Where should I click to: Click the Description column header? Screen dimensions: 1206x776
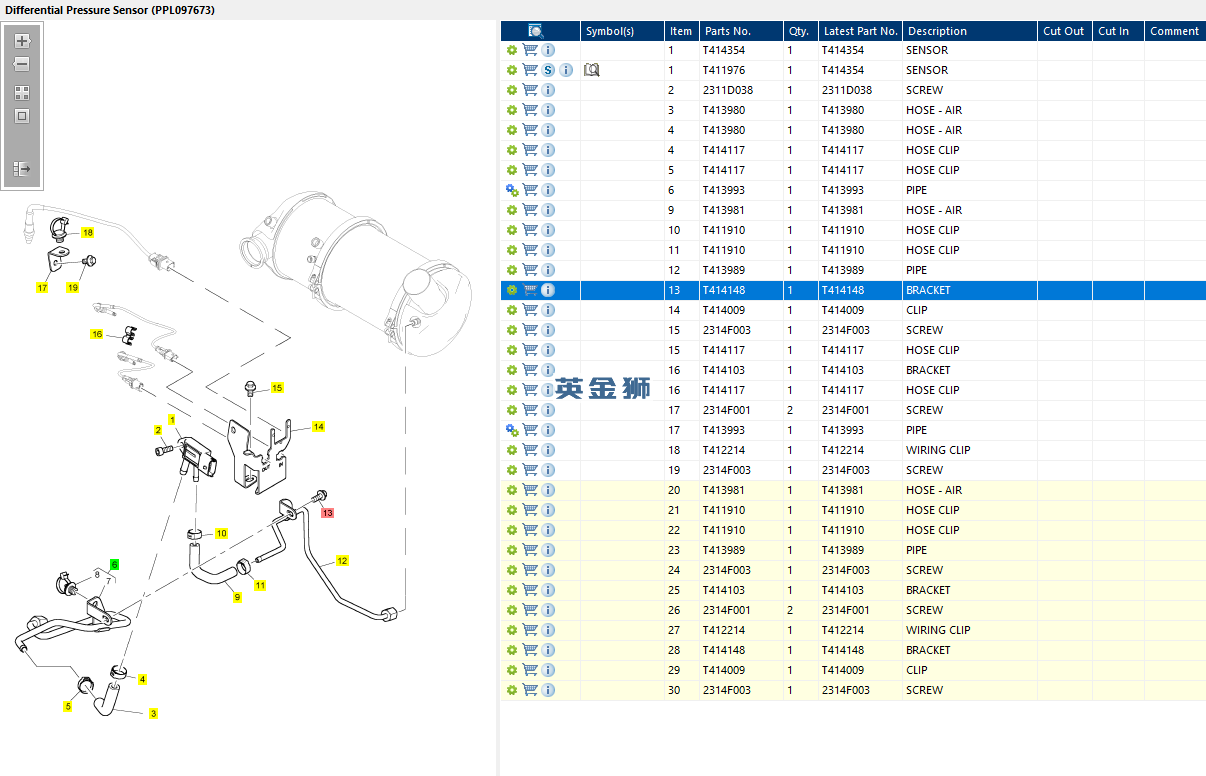969,31
